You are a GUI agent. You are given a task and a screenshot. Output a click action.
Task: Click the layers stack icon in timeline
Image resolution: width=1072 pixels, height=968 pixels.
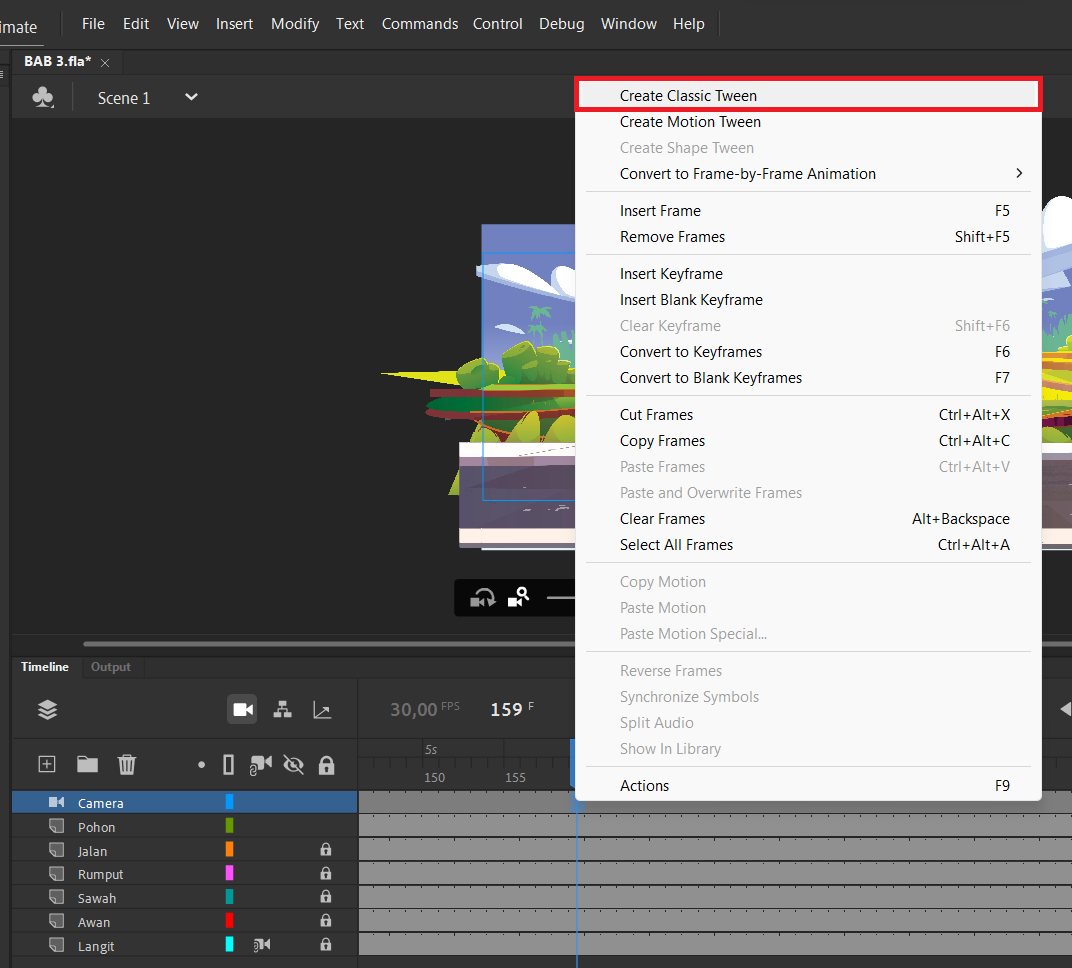pyautogui.click(x=47, y=710)
